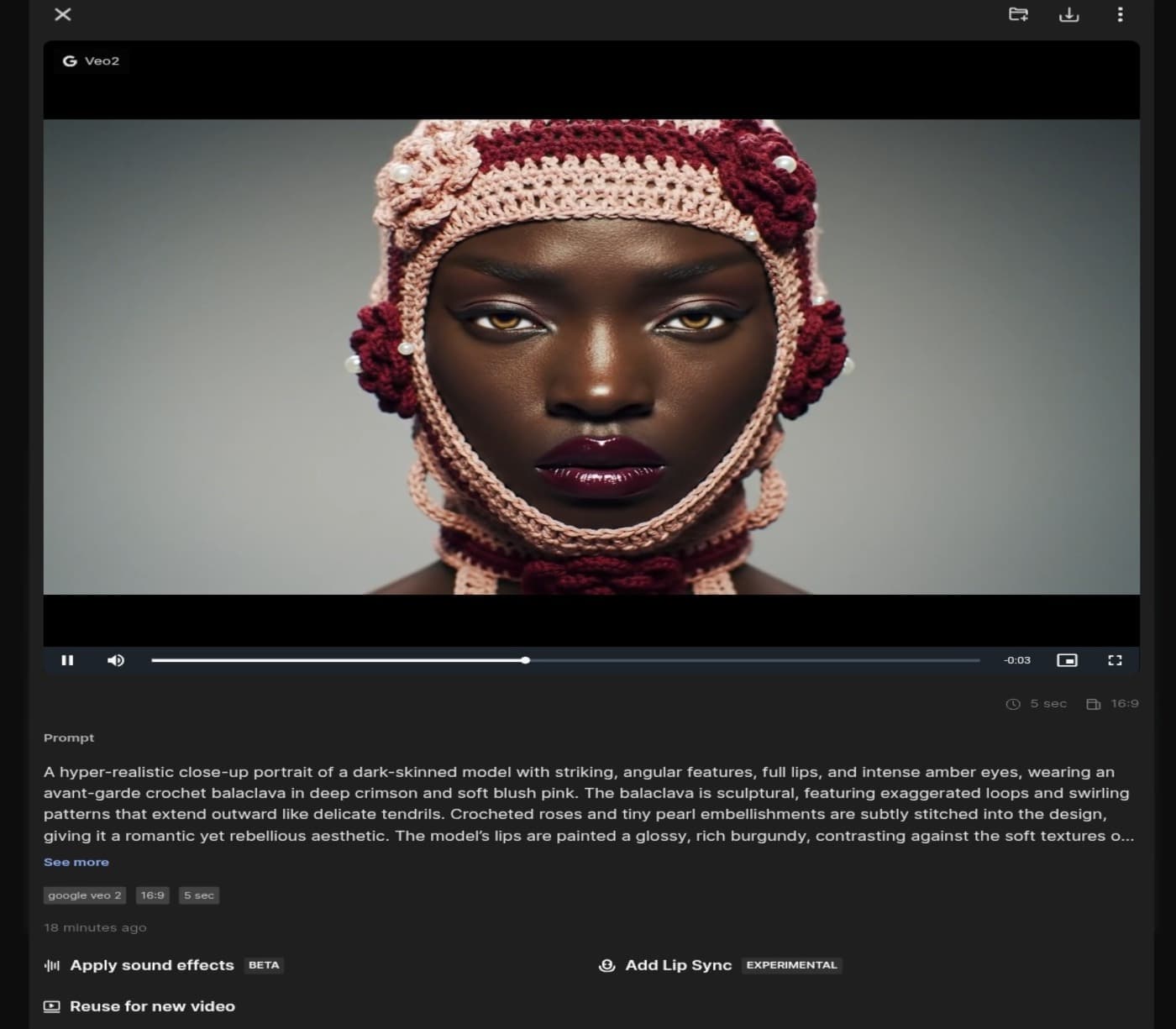
Task: Open the three-dot more options menu
Action: click(1120, 14)
